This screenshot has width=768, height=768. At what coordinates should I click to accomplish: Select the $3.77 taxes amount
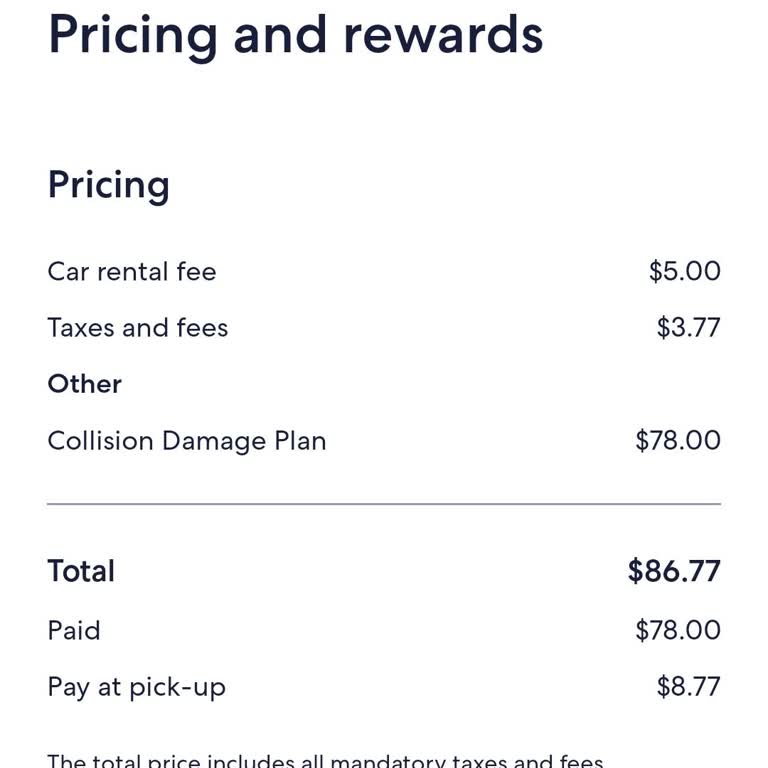688,328
